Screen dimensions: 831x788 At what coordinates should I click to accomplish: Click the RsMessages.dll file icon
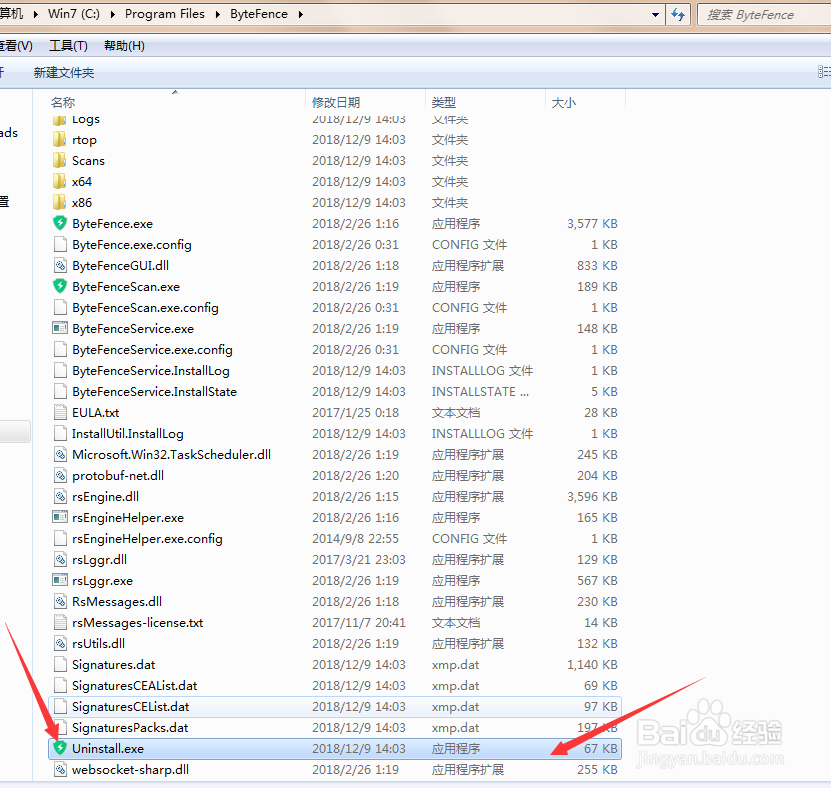point(60,601)
